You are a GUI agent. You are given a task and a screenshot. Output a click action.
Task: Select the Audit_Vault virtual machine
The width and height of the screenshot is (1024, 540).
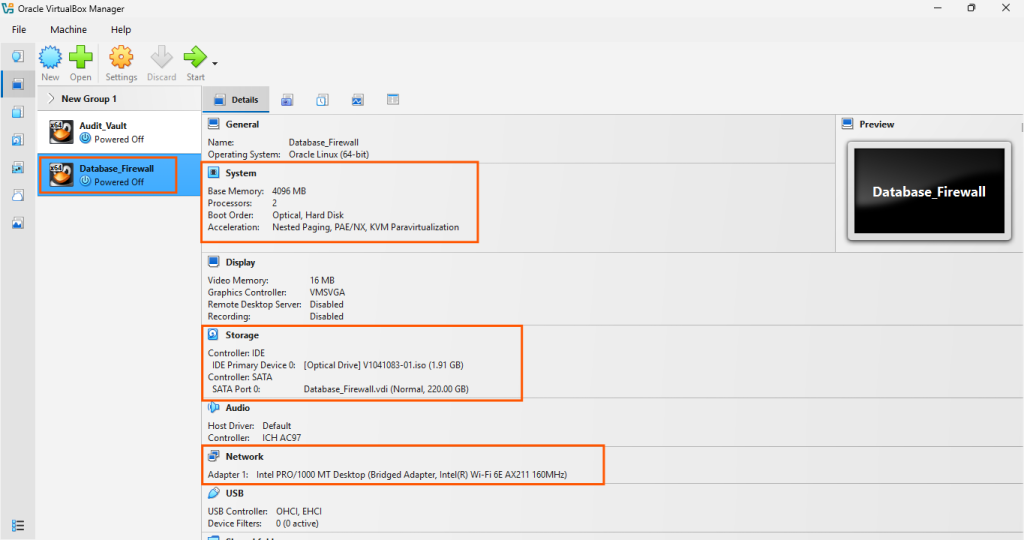119,132
